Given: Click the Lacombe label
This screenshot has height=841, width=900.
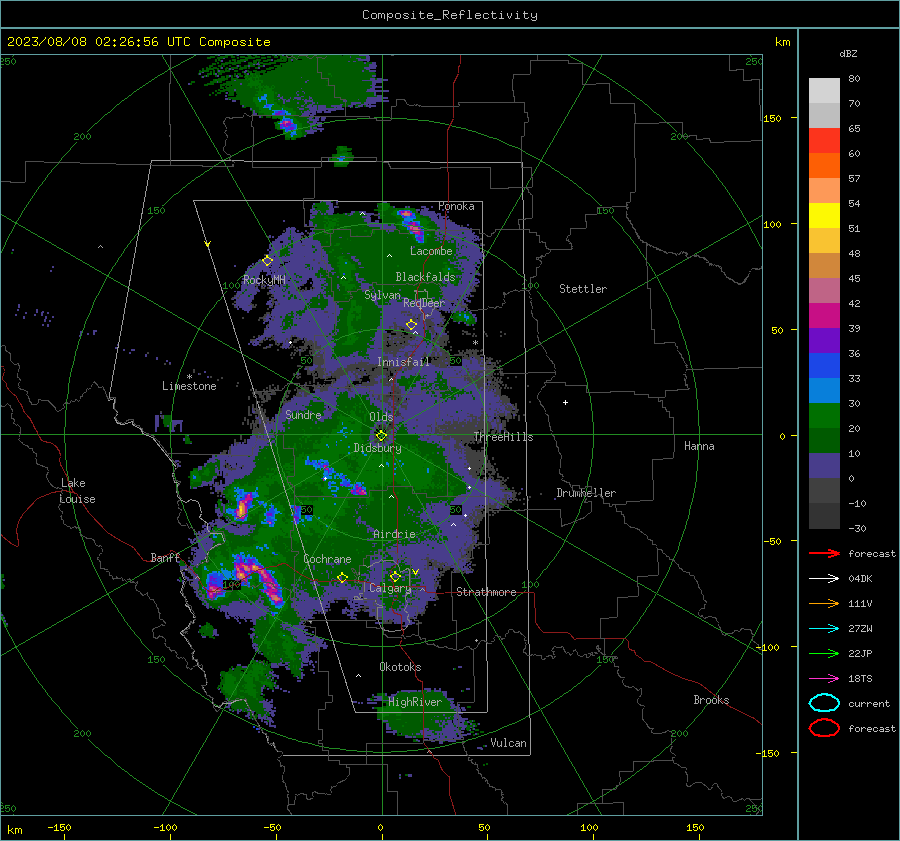Looking at the screenshot, I should tap(431, 251).
